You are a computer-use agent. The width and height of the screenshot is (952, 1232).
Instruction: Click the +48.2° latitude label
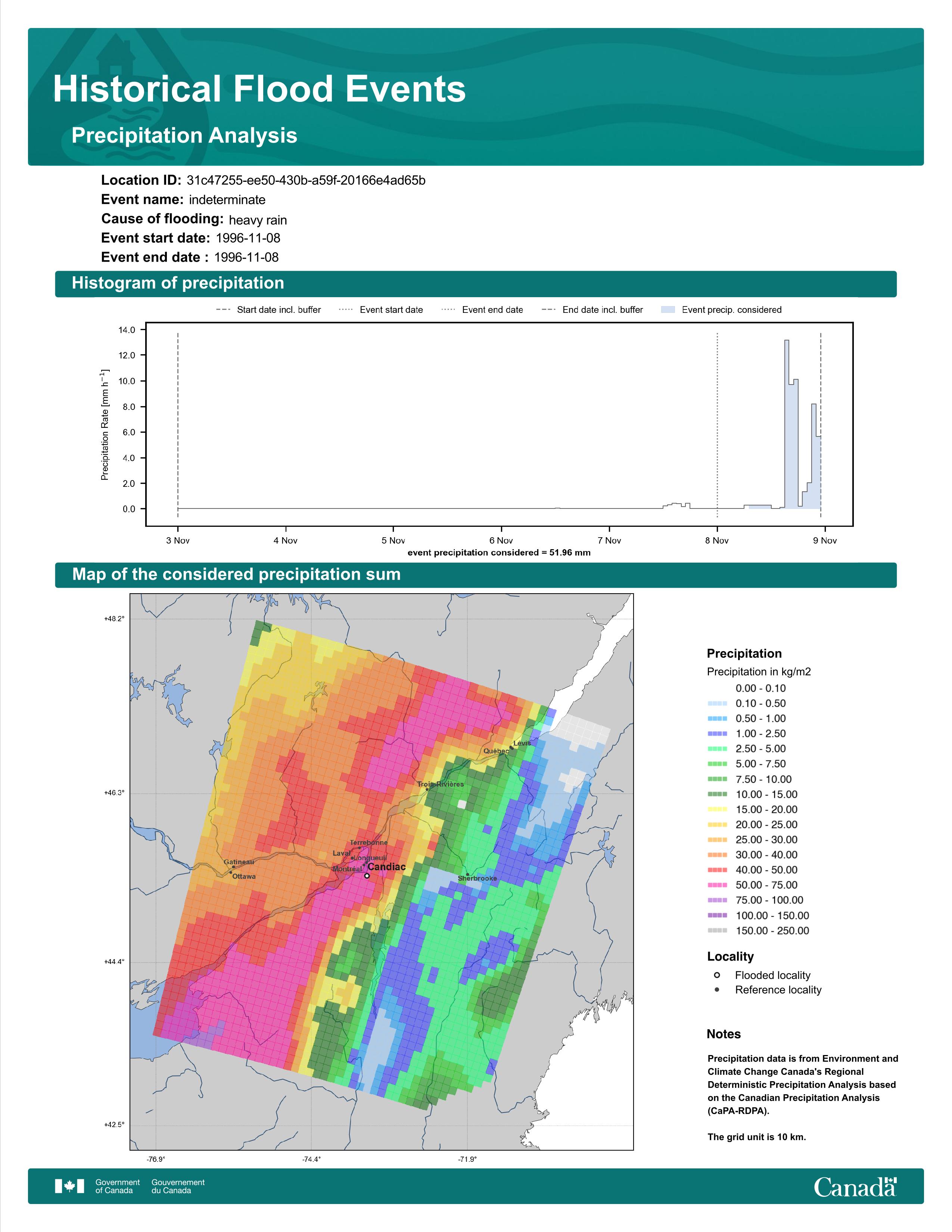coord(115,619)
